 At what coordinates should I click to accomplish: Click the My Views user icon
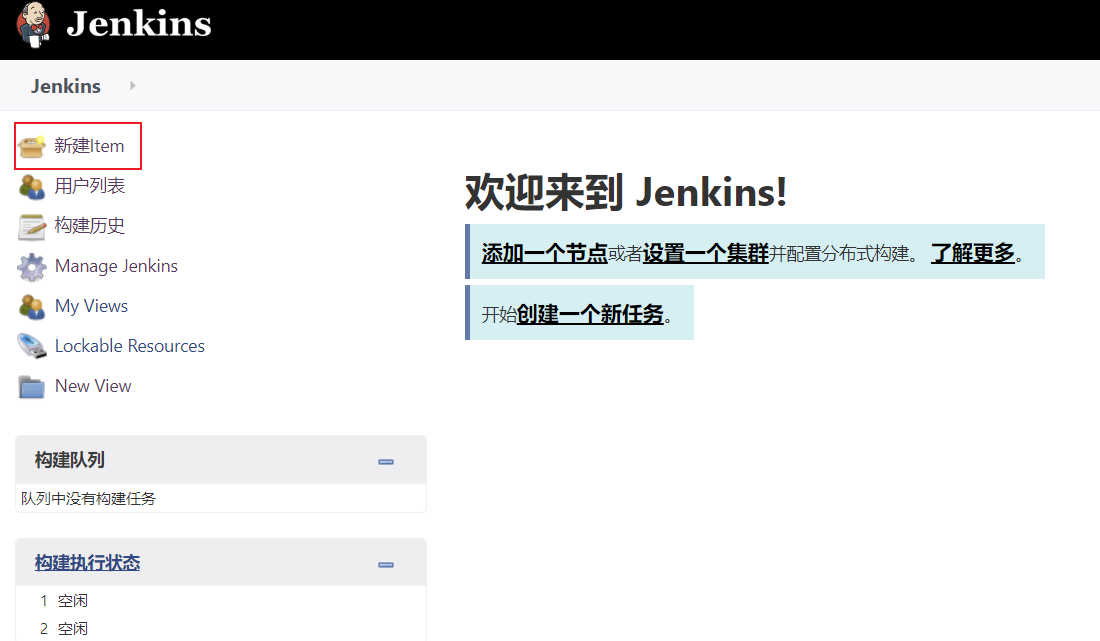click(32, 306)
